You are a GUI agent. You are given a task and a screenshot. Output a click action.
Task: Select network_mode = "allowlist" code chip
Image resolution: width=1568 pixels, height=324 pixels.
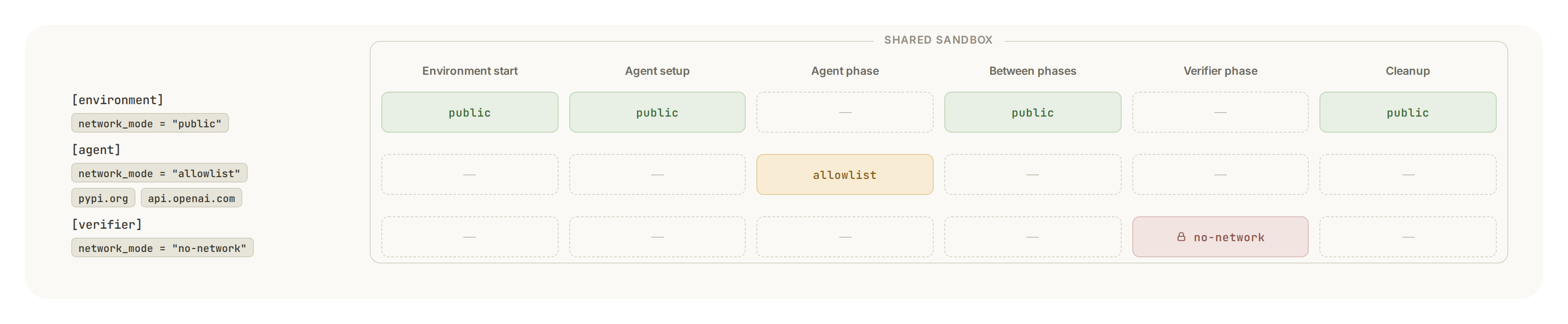pos(159,173)
